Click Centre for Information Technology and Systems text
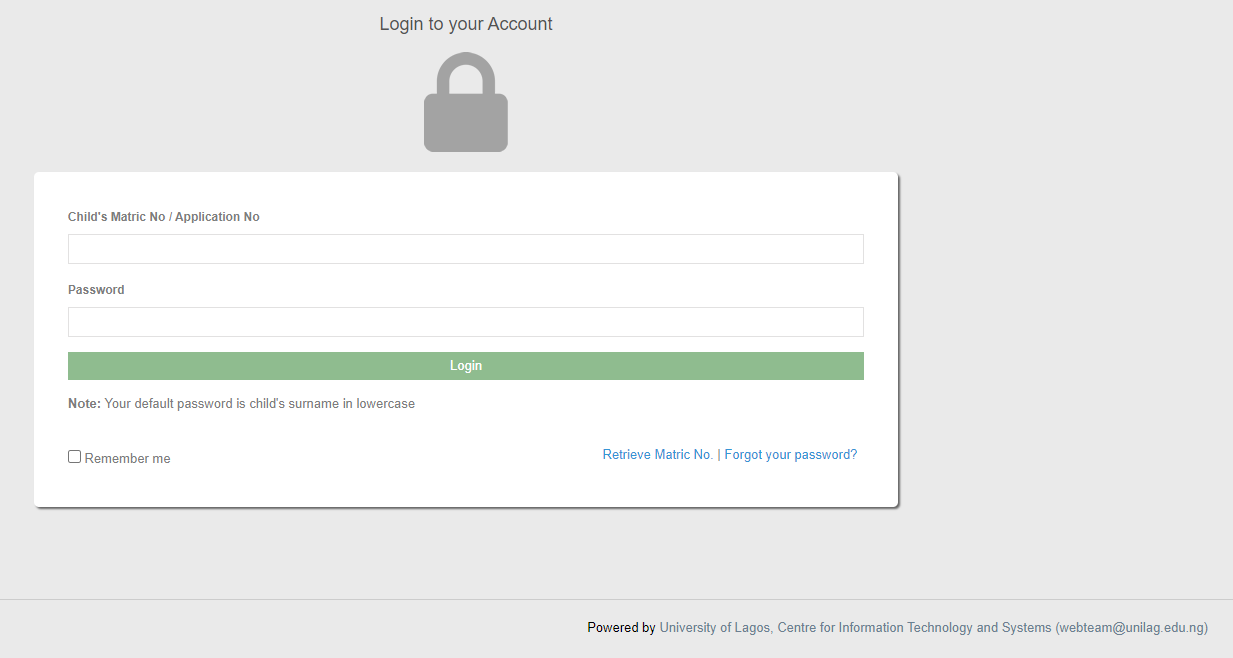 [914, 628]
